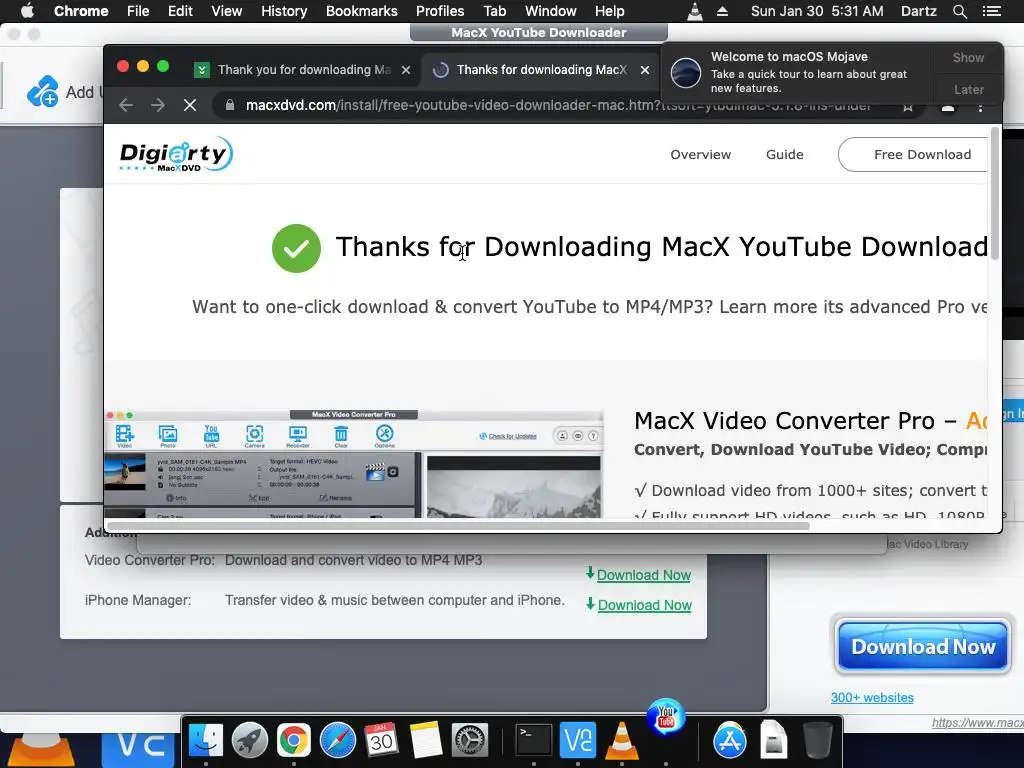Viewport: 1024px width, 768px height.
Task: Close the 'Thanks for downloading MacX' tab
Action: coord(645,70)
